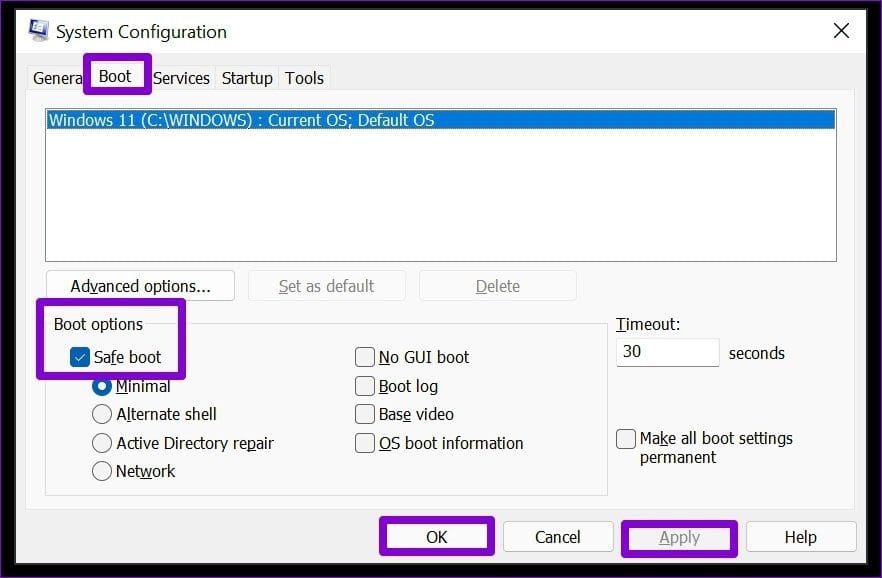This screenshot has height=578, width=882.
Task: Switch to the General tab
Action: [57, 78]
